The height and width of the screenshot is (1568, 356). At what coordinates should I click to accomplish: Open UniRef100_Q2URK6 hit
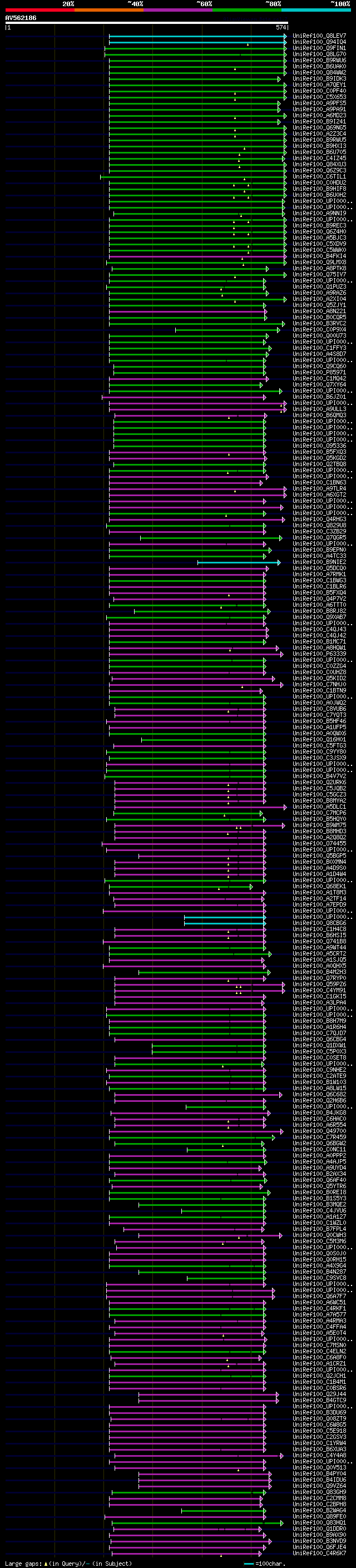(x=319, y=782)
